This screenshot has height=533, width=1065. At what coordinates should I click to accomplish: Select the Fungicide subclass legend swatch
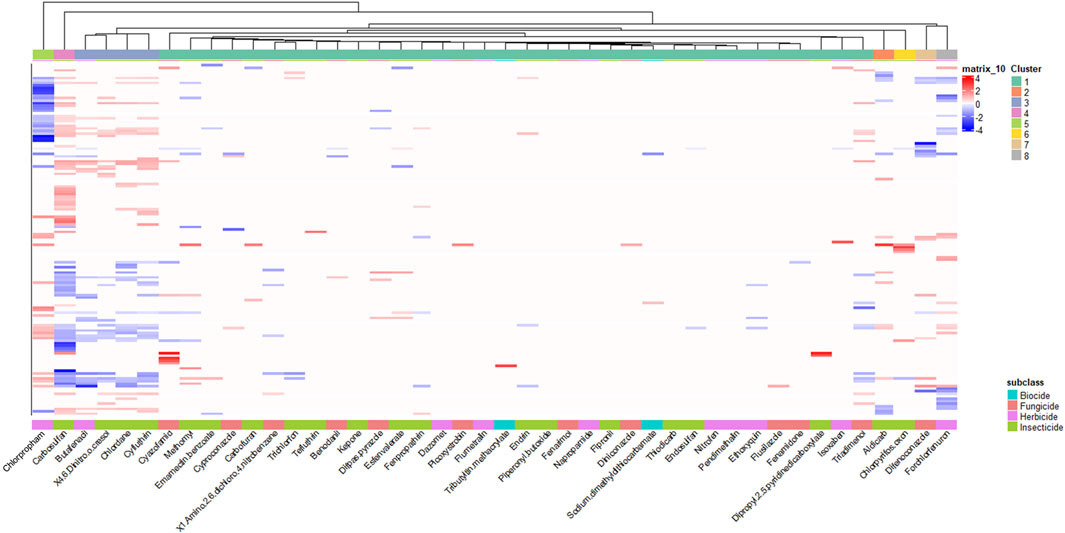[1014, 405]
